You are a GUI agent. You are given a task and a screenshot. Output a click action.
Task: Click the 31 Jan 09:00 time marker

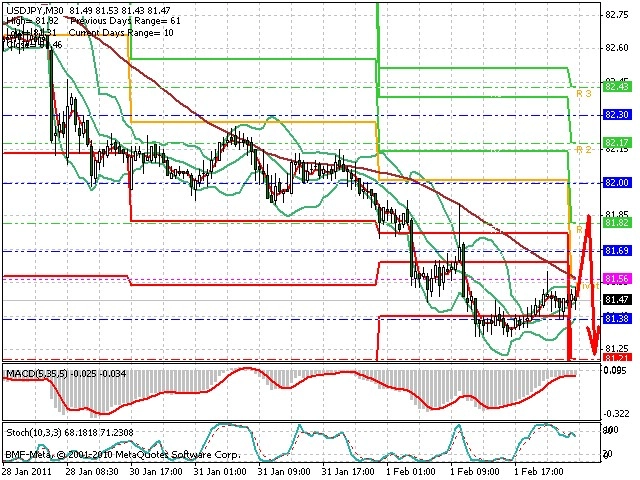point(284,472)
